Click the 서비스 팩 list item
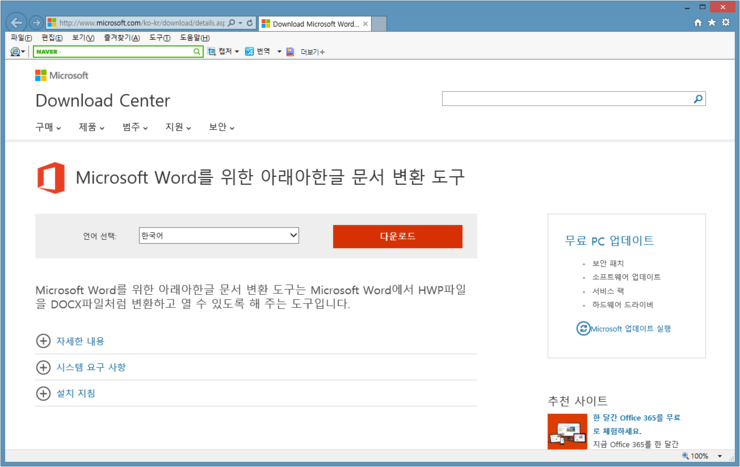Screen dimensions: 740x467 (x=608, y=291)
